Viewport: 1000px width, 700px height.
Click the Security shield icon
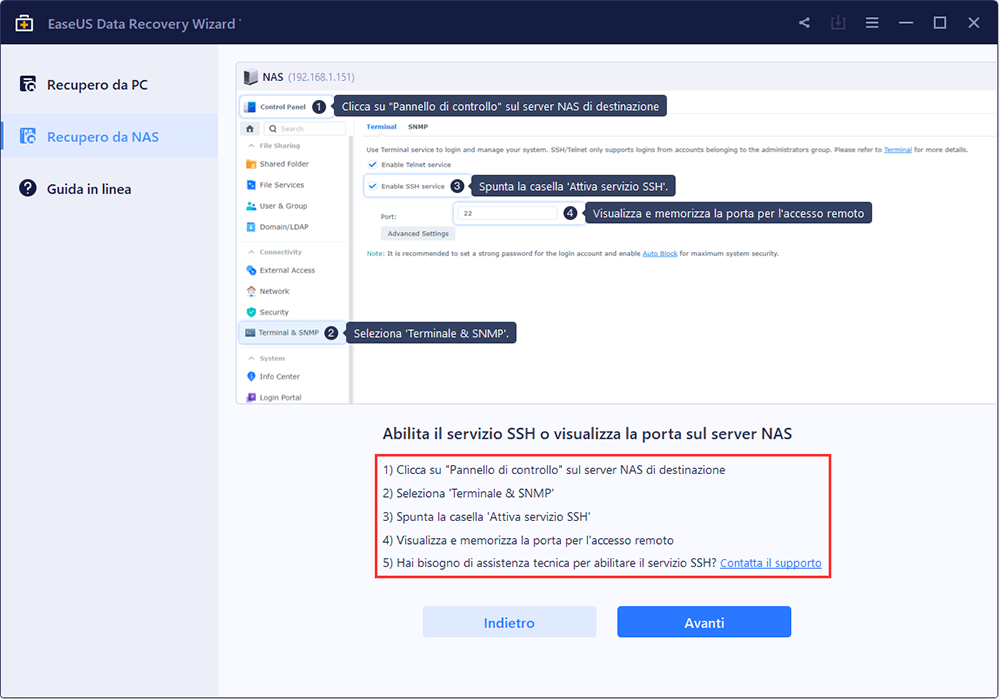pos(251,312)
